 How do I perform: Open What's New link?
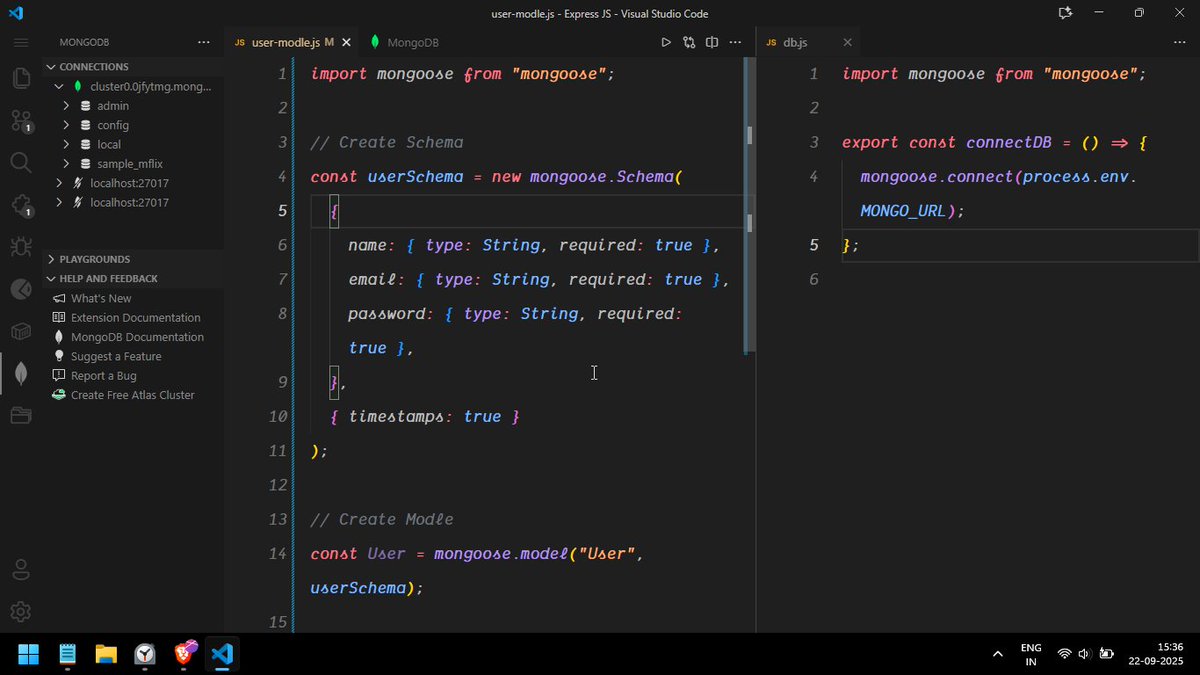pyautogui.click(x=101, y=298)
